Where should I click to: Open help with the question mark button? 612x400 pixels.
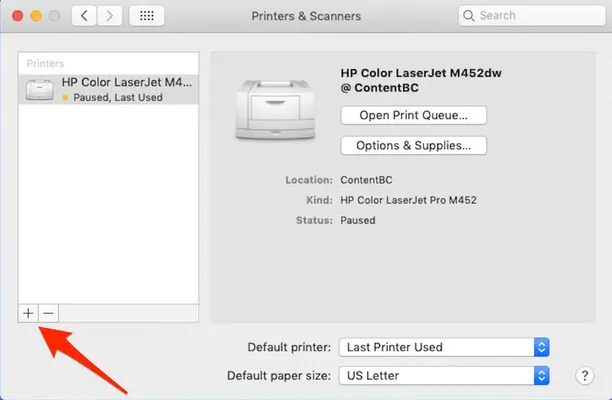(585, 376)
